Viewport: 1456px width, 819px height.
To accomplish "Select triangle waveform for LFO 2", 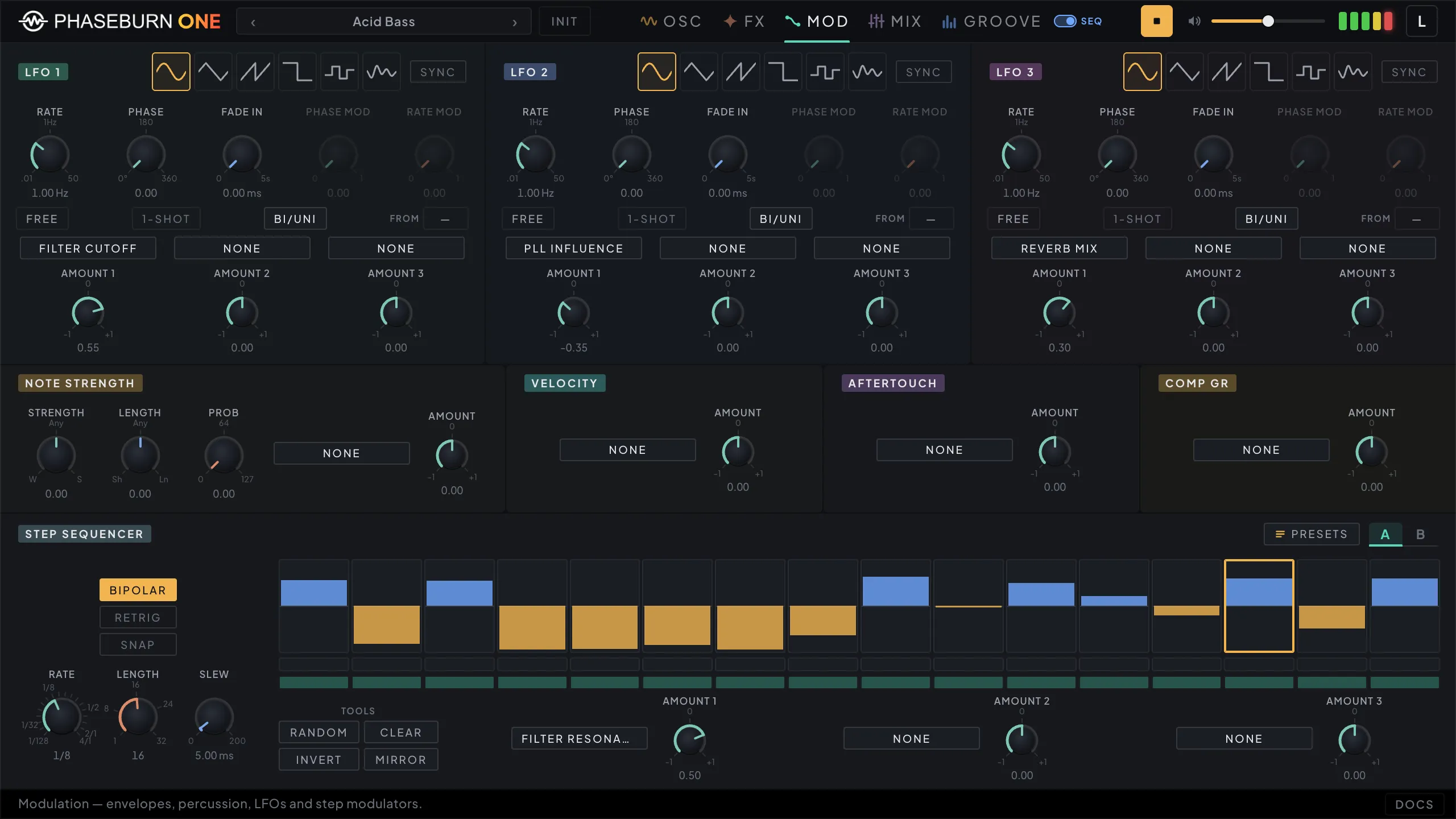I will tap(699, 72).
